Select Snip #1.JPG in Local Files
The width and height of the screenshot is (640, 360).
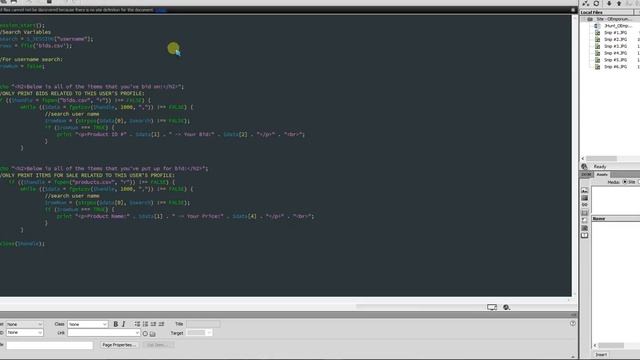616,33
